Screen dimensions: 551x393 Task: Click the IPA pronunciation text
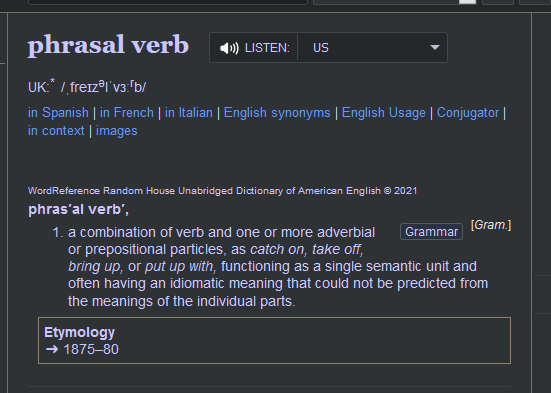[103, 87]
